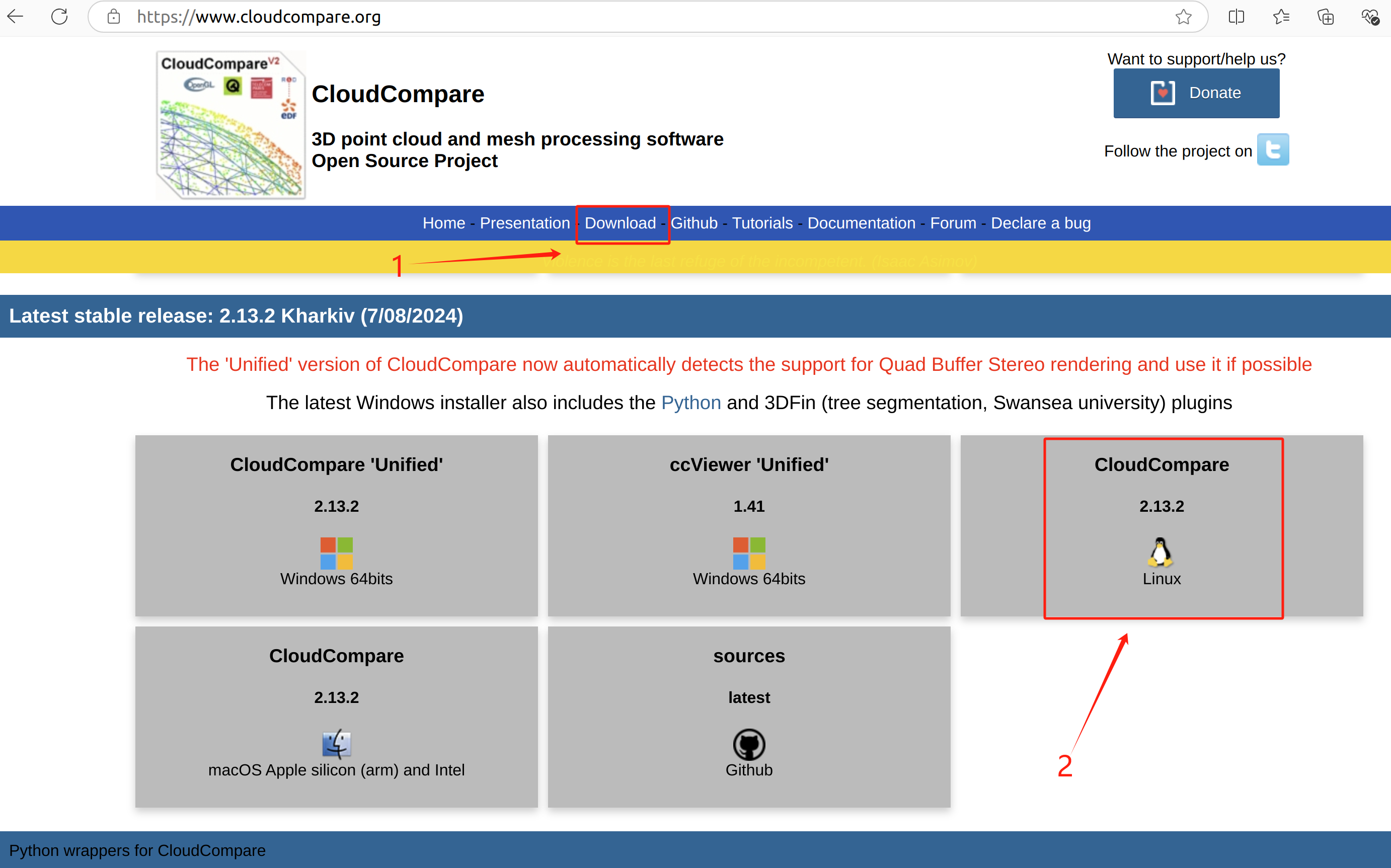Click Declare a bug
Screen dimensions: 1391x868
click(x=1041, y=223)
